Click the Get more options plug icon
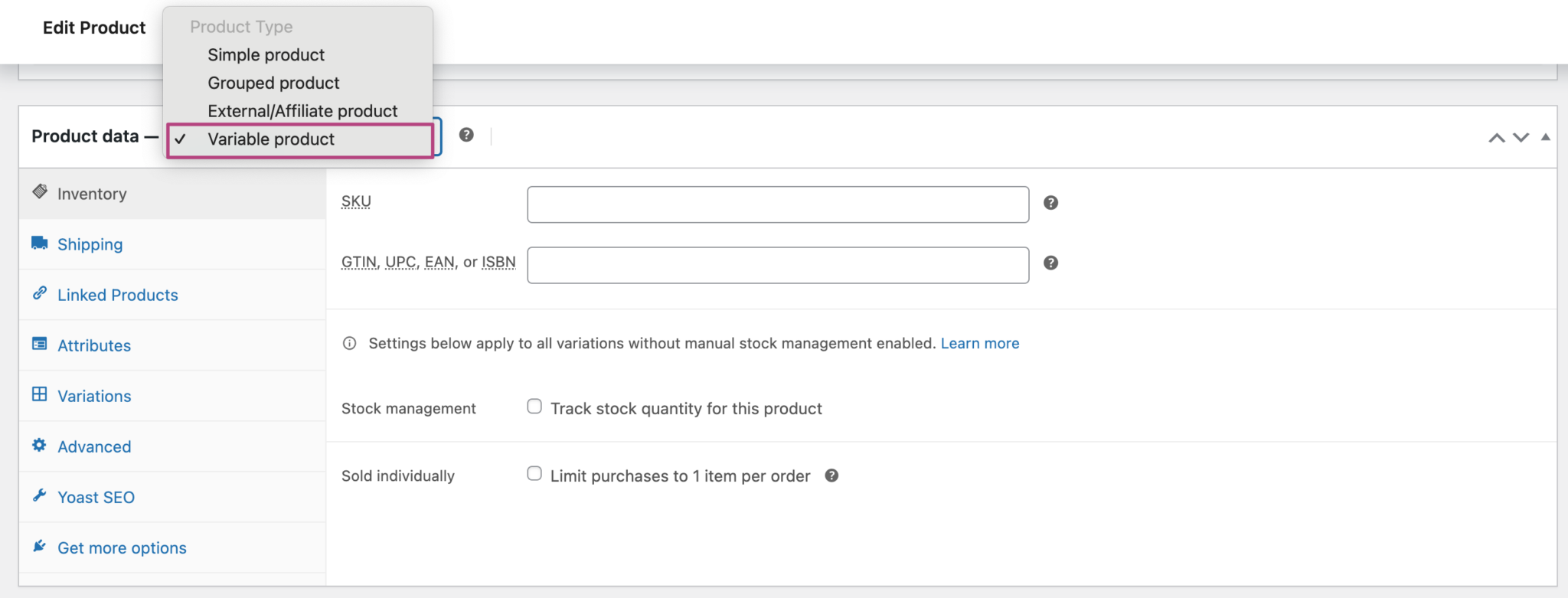 (x=40, y=546)
